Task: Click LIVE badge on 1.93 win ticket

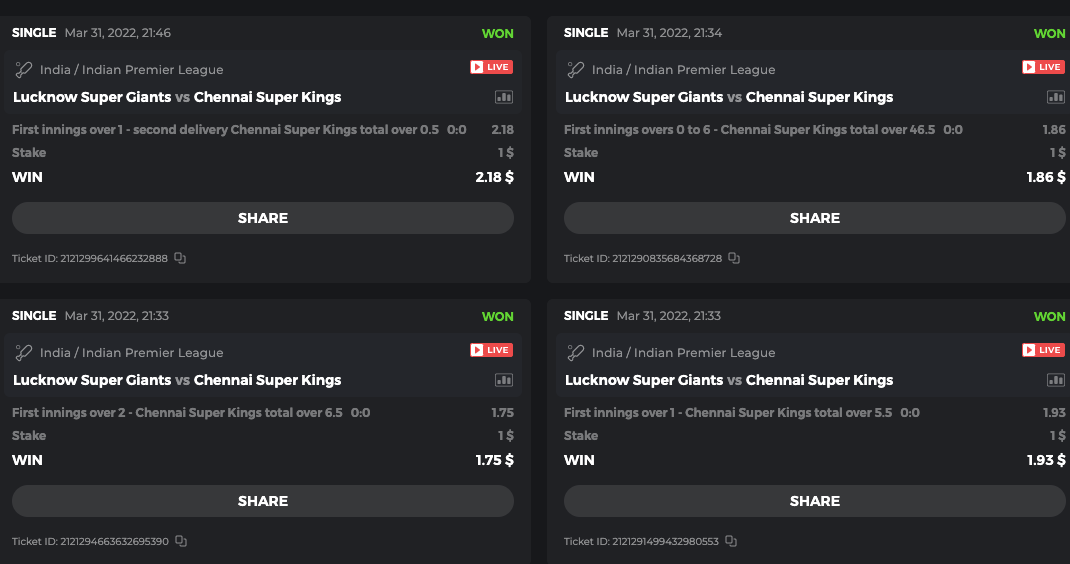Action: coord(1043,350)
